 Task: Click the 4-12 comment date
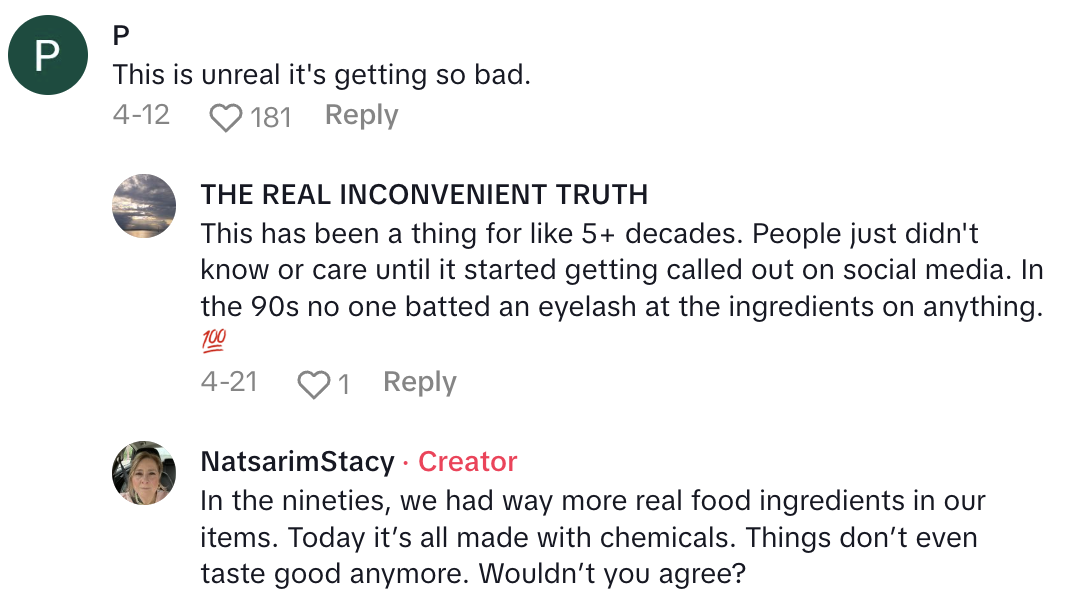click(x=141, y=116)
